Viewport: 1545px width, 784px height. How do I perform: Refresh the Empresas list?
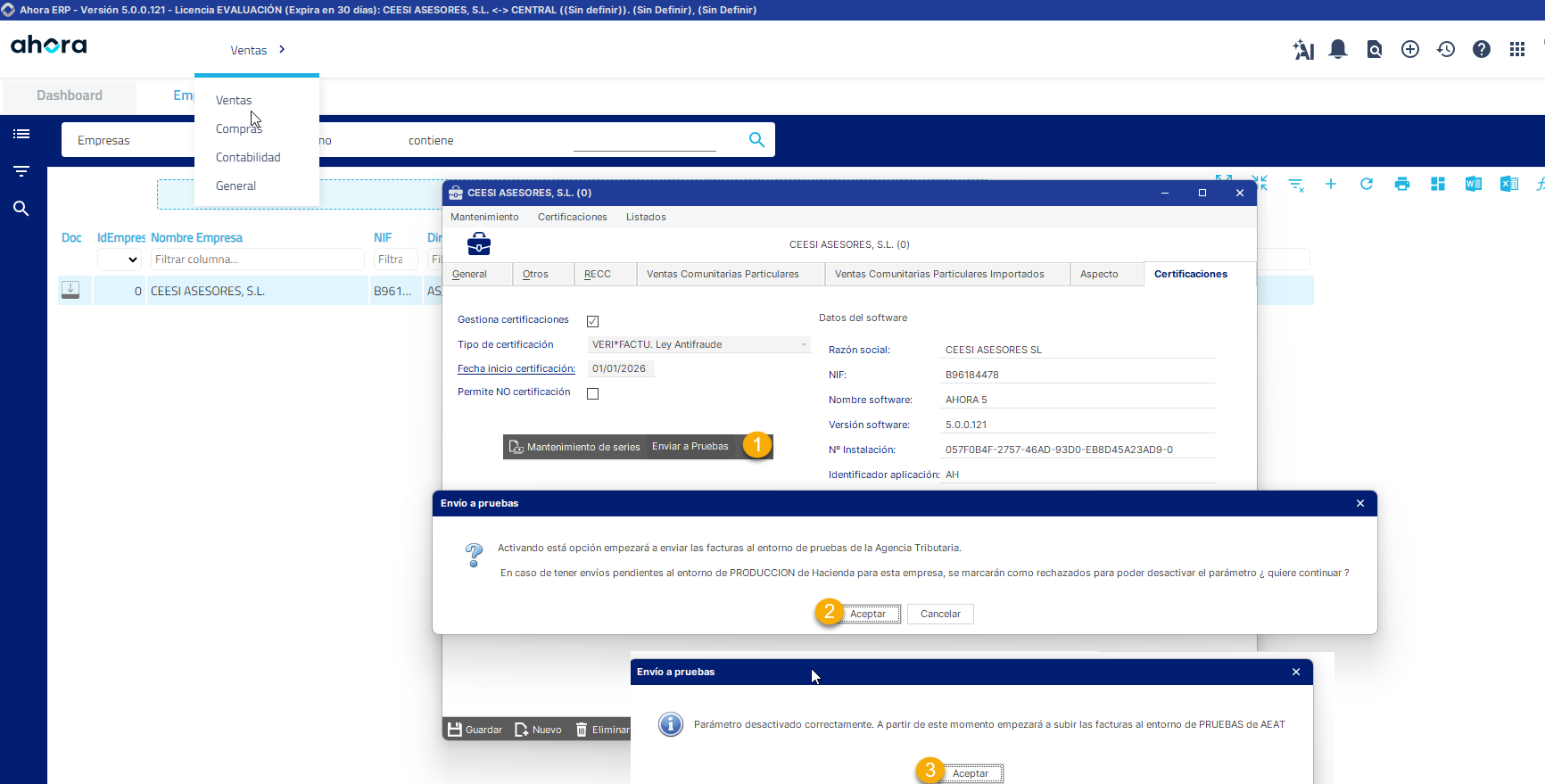click(x=1367, y=184)
